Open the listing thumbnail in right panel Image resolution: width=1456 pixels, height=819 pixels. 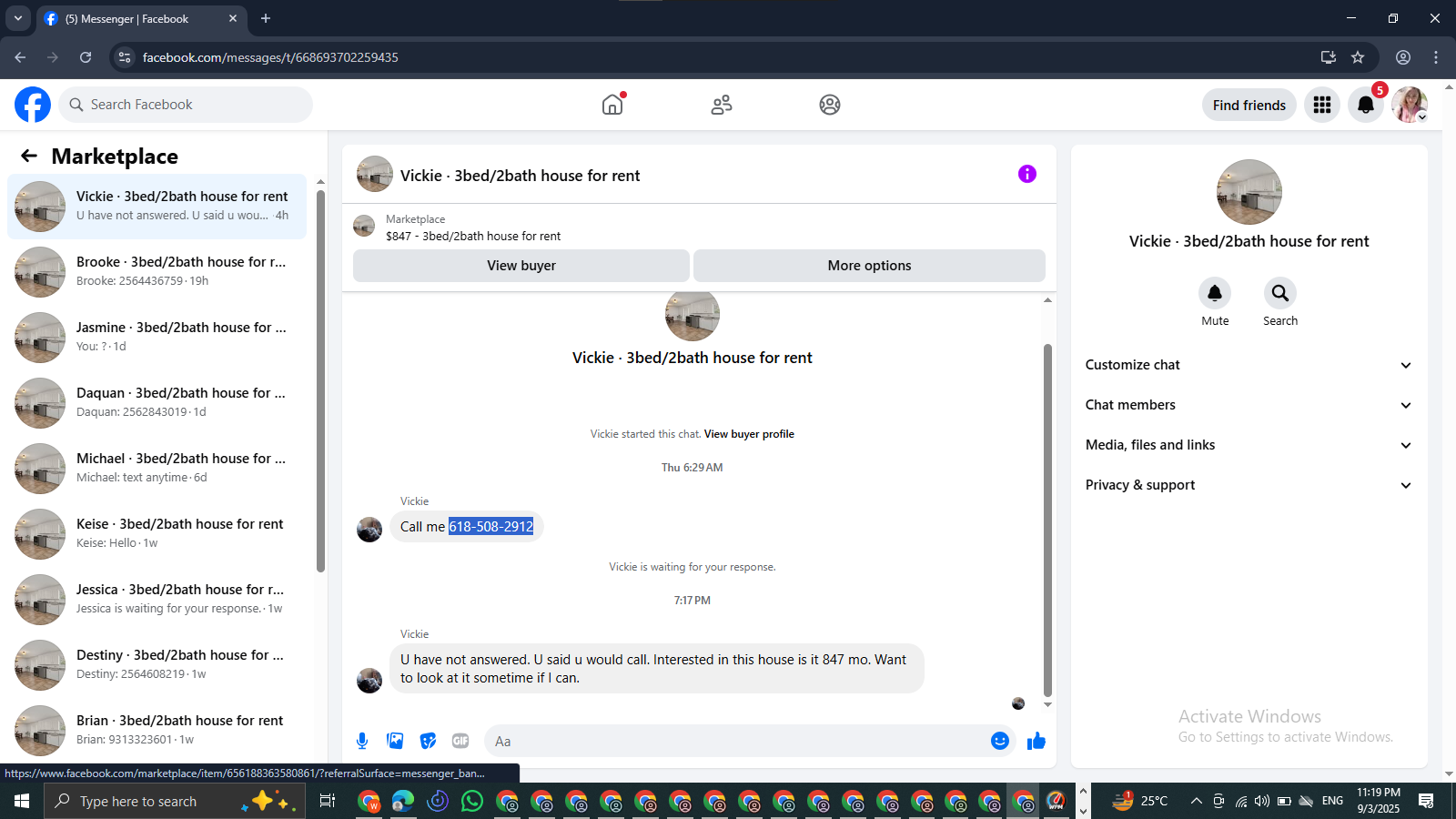pyautogui.click(x=1249, y=192)
